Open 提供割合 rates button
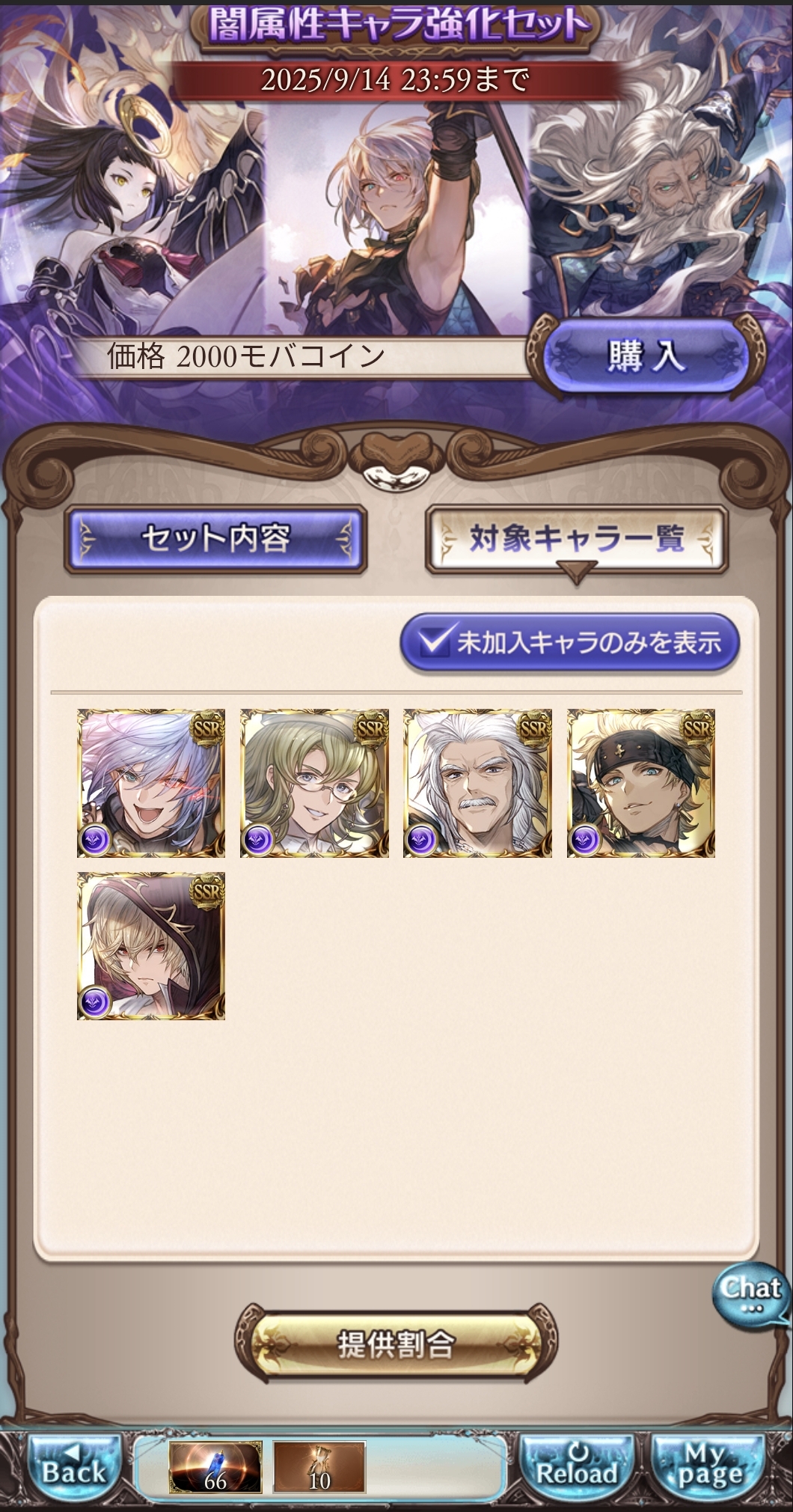Screen dimensions: 793x1512 pyautogui.click(x=396, y=1345)
